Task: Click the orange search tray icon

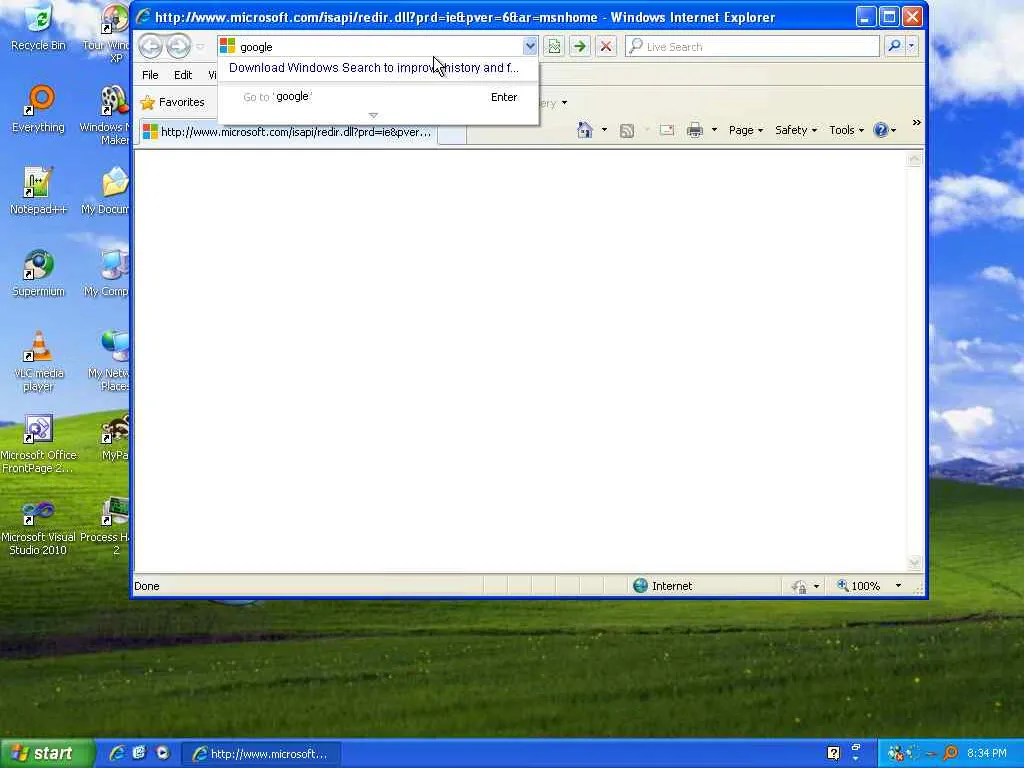Action: click(951, 753)
